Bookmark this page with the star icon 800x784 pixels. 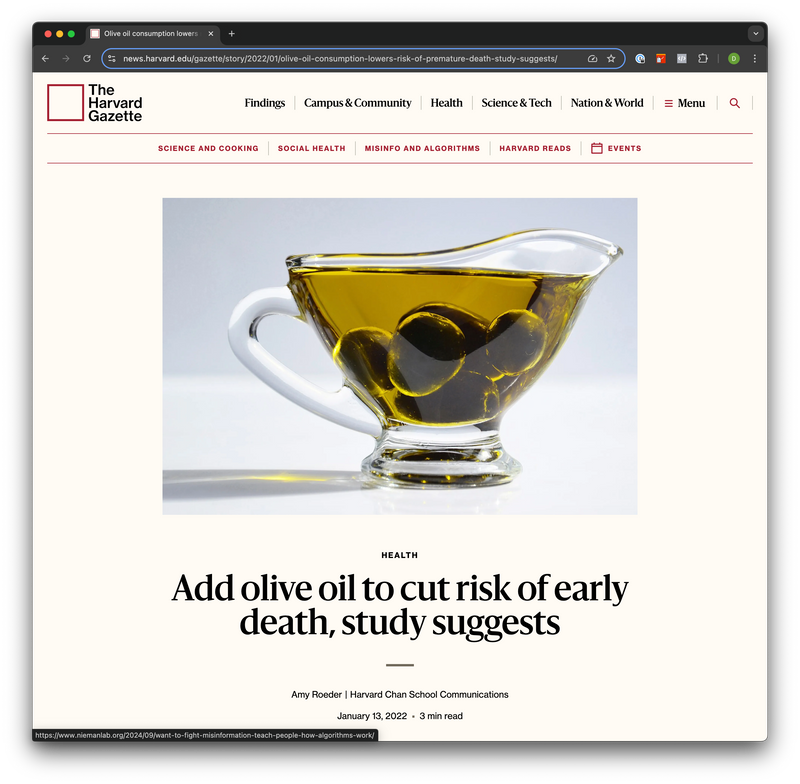click(x=611, y=59)
